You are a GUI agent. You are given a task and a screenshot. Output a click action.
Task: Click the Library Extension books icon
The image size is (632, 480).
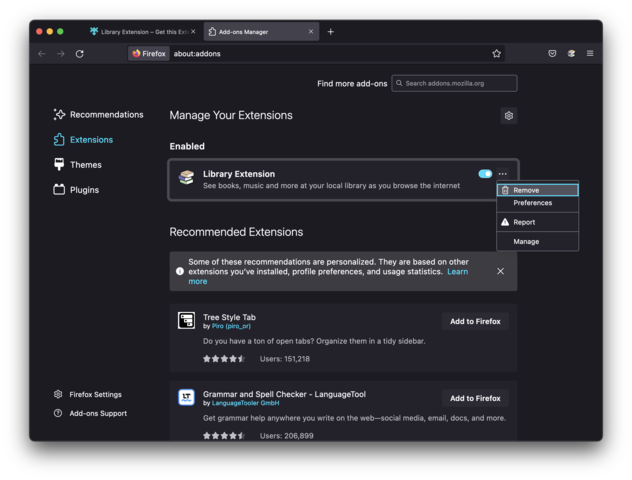(186, 177)
